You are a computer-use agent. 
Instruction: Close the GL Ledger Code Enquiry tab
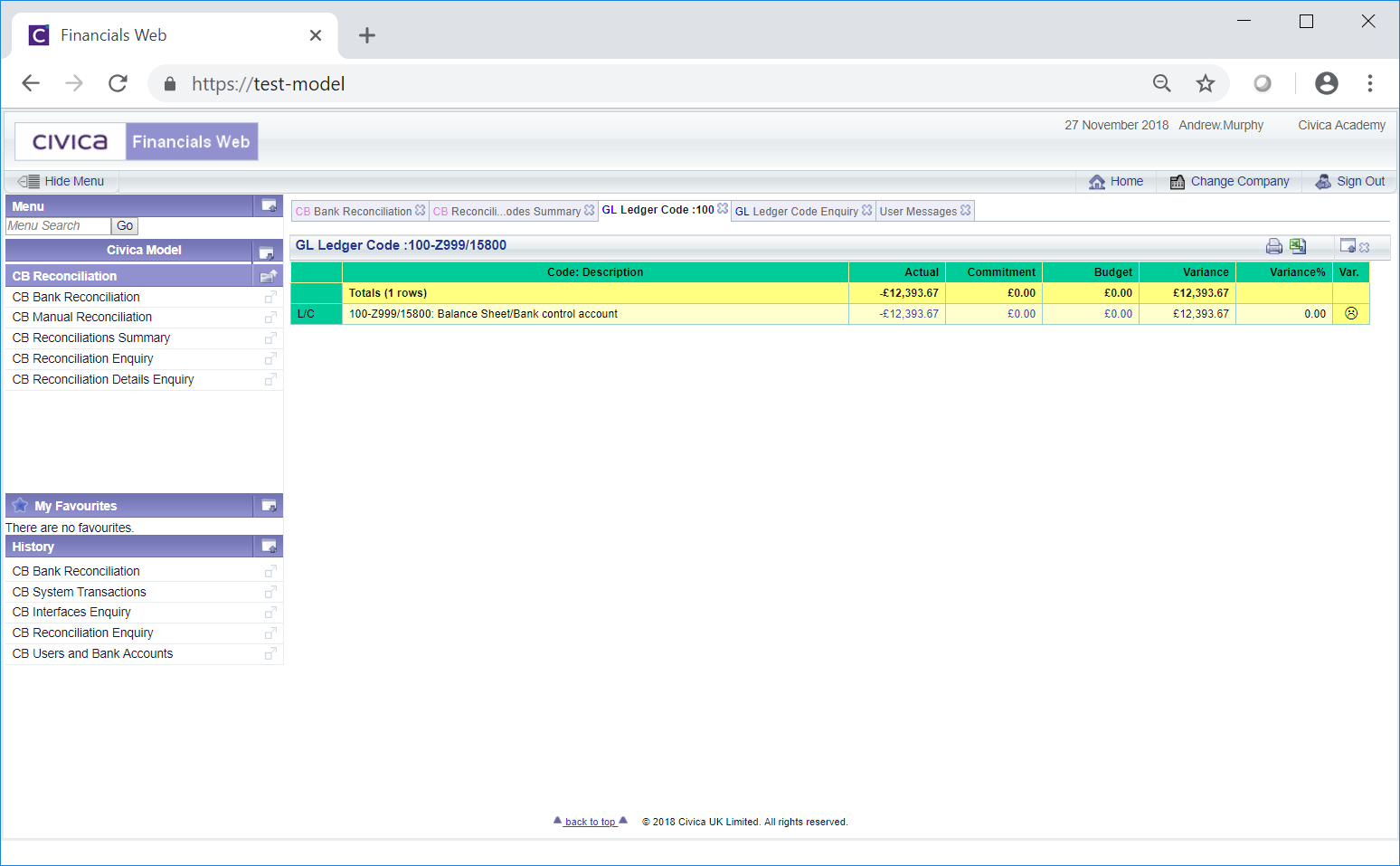point(867,210)
